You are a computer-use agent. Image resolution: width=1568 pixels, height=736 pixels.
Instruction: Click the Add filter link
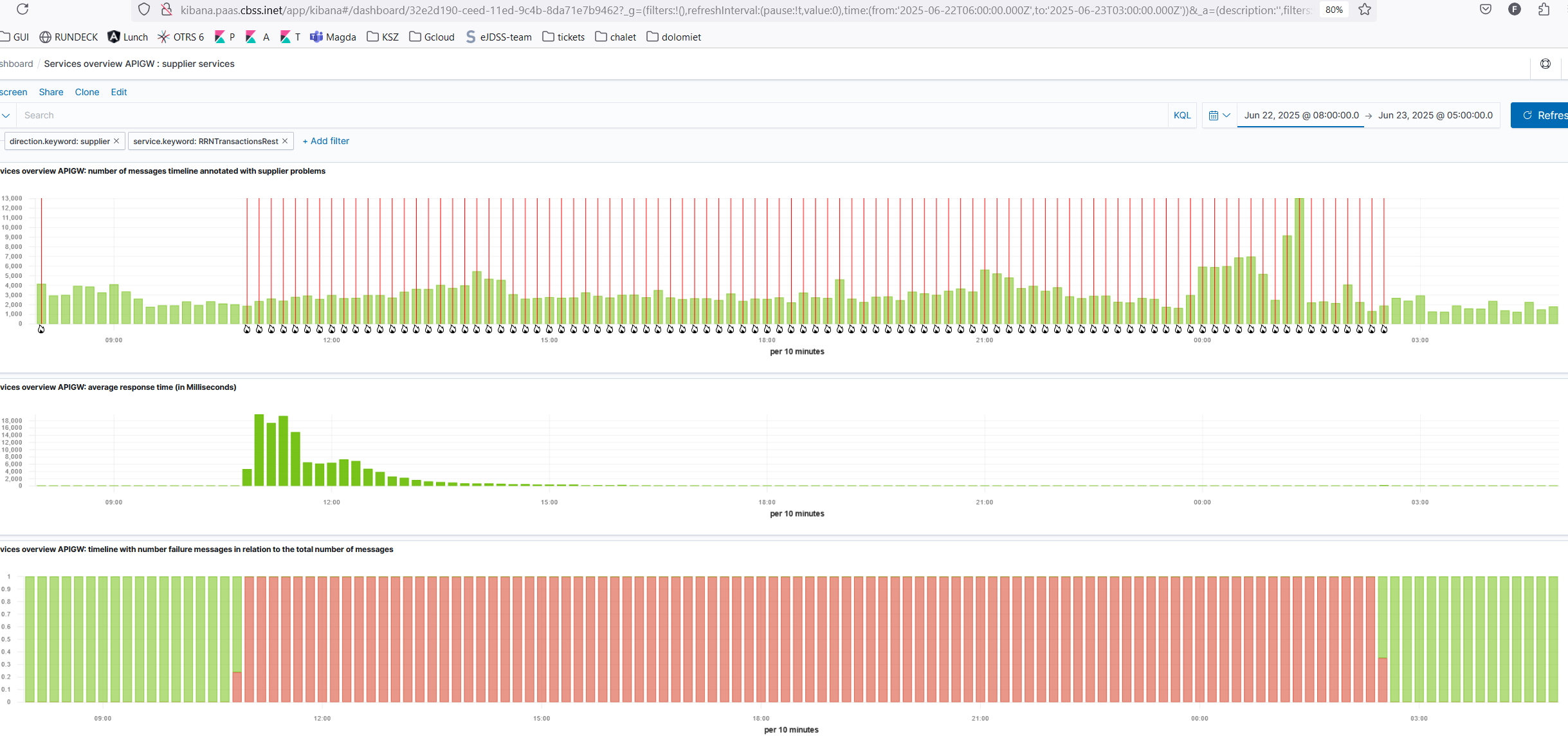[x=325, y=141]
